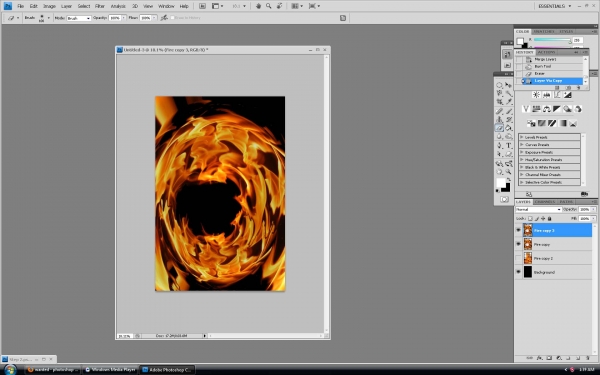Swap foreground and background colors
Viewport: 600px width, 375px height.
coord(509,179)
